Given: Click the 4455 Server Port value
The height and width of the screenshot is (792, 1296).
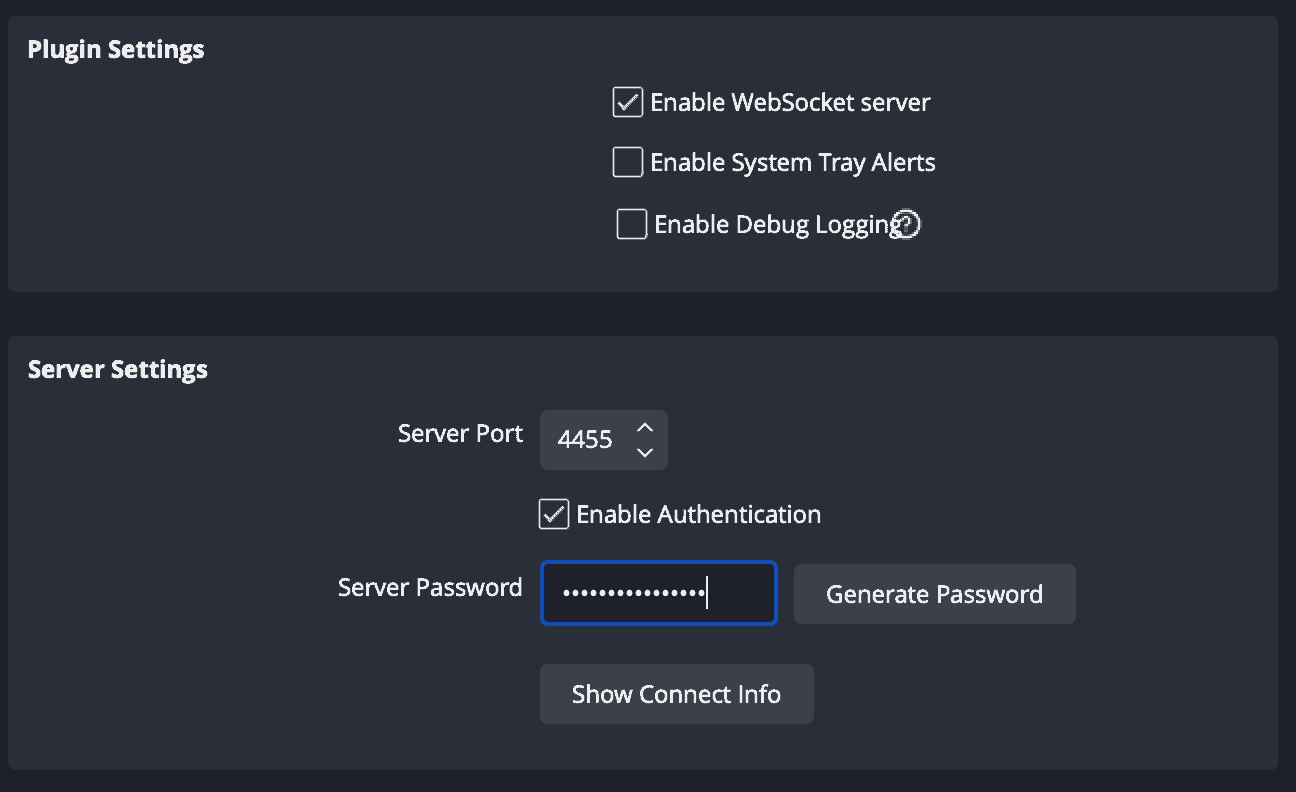Looking at the screenshot, I should tap(585, 440).
